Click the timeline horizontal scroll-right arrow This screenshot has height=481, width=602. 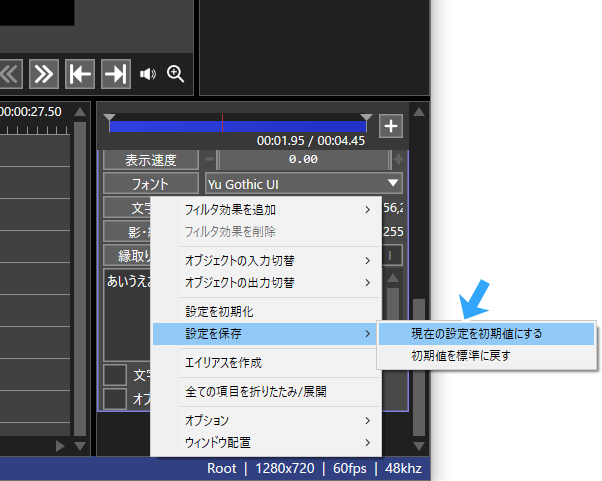pos(60,446)
